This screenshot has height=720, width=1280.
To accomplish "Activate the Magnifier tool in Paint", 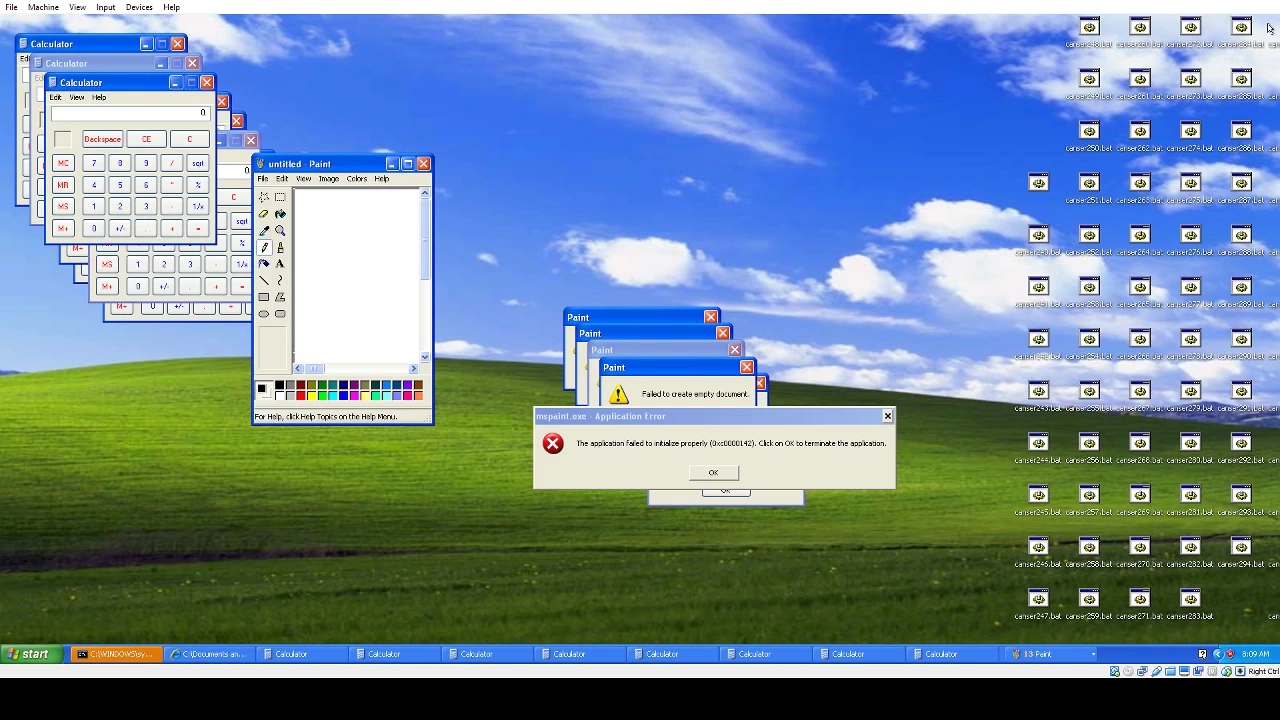I will (280, 230).
